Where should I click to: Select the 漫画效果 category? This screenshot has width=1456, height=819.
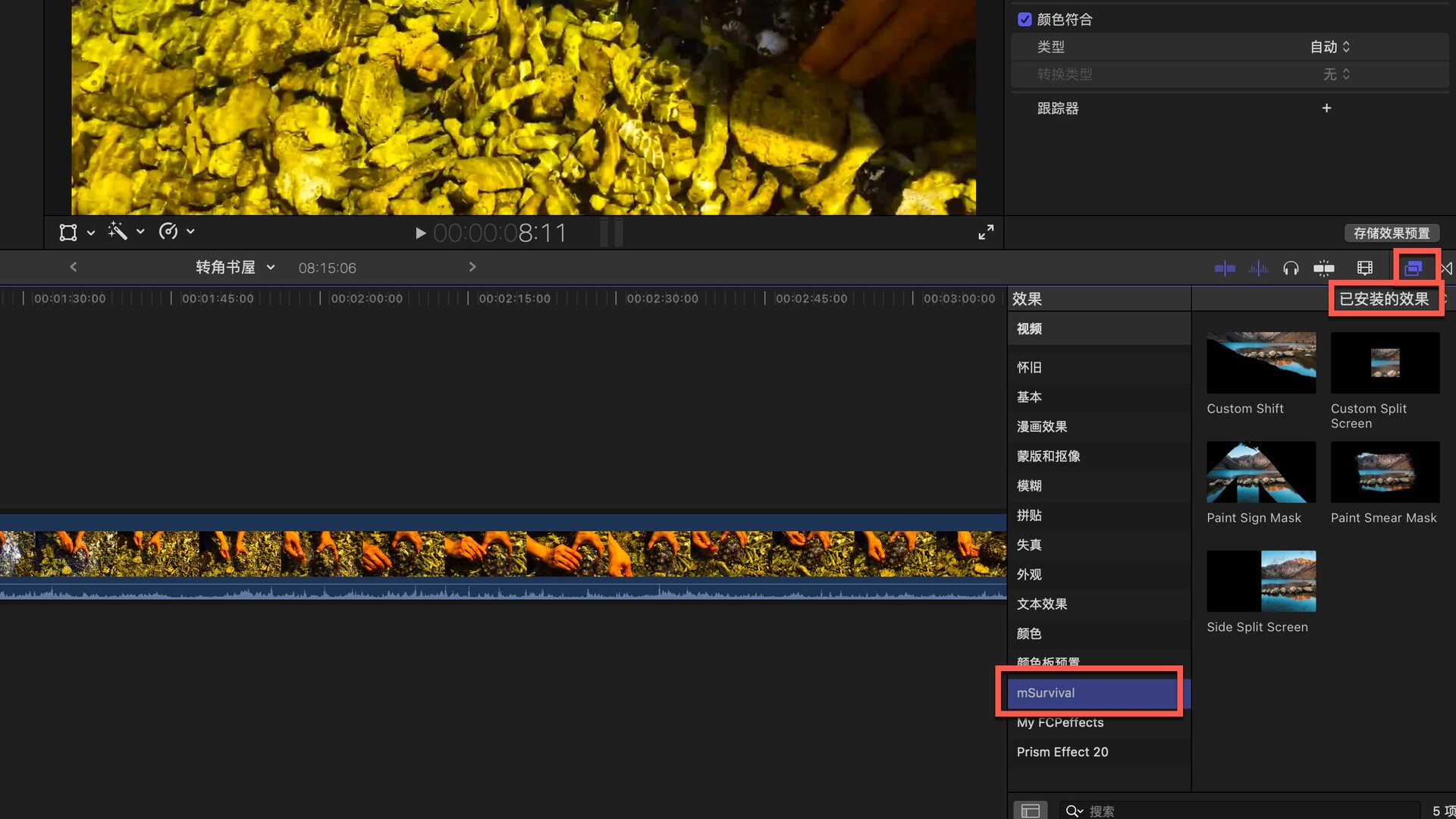[x=1099, y=427]
